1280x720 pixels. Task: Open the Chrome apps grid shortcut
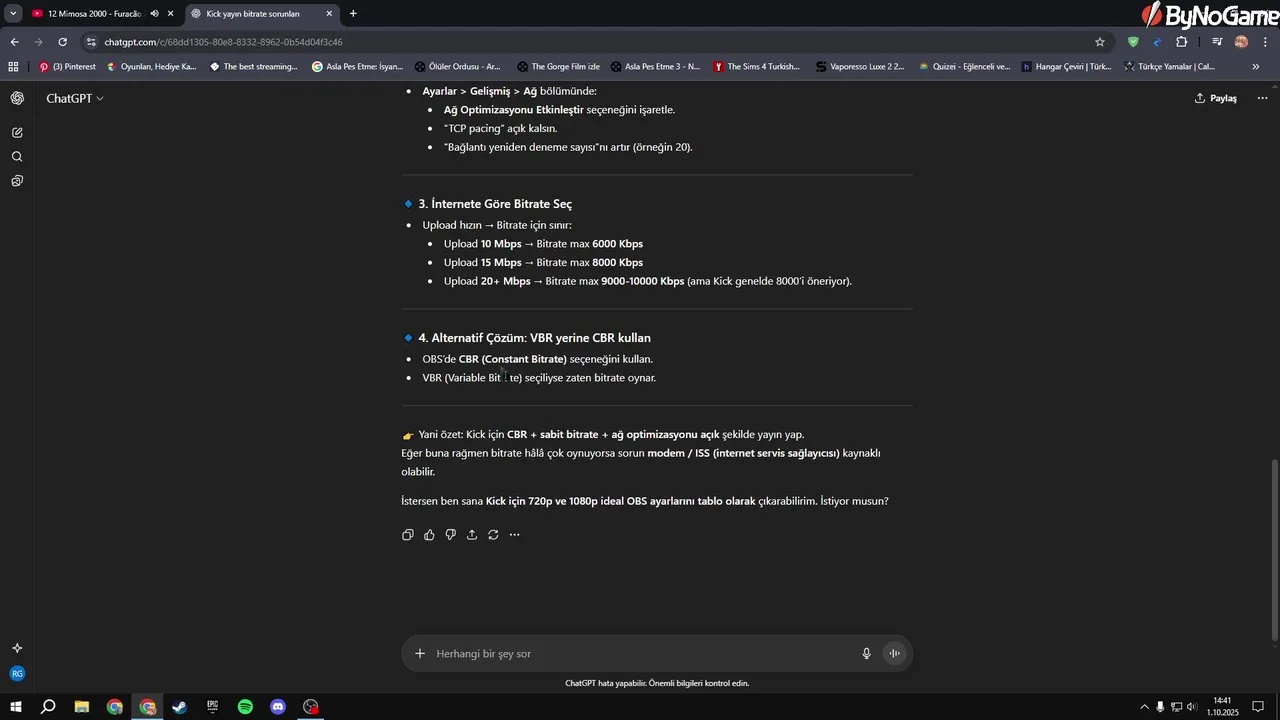tap(13, 66)
